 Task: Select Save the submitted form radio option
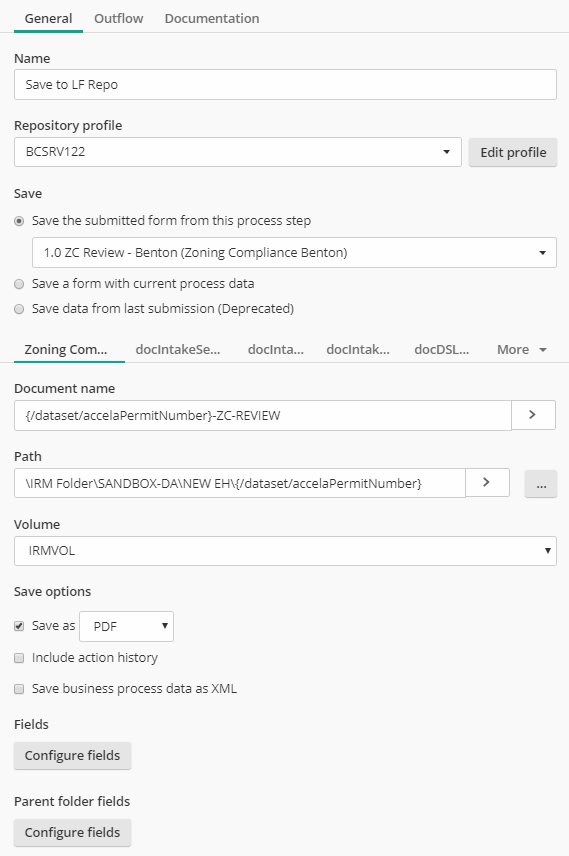pyautogui.click(x=19, y=221)
